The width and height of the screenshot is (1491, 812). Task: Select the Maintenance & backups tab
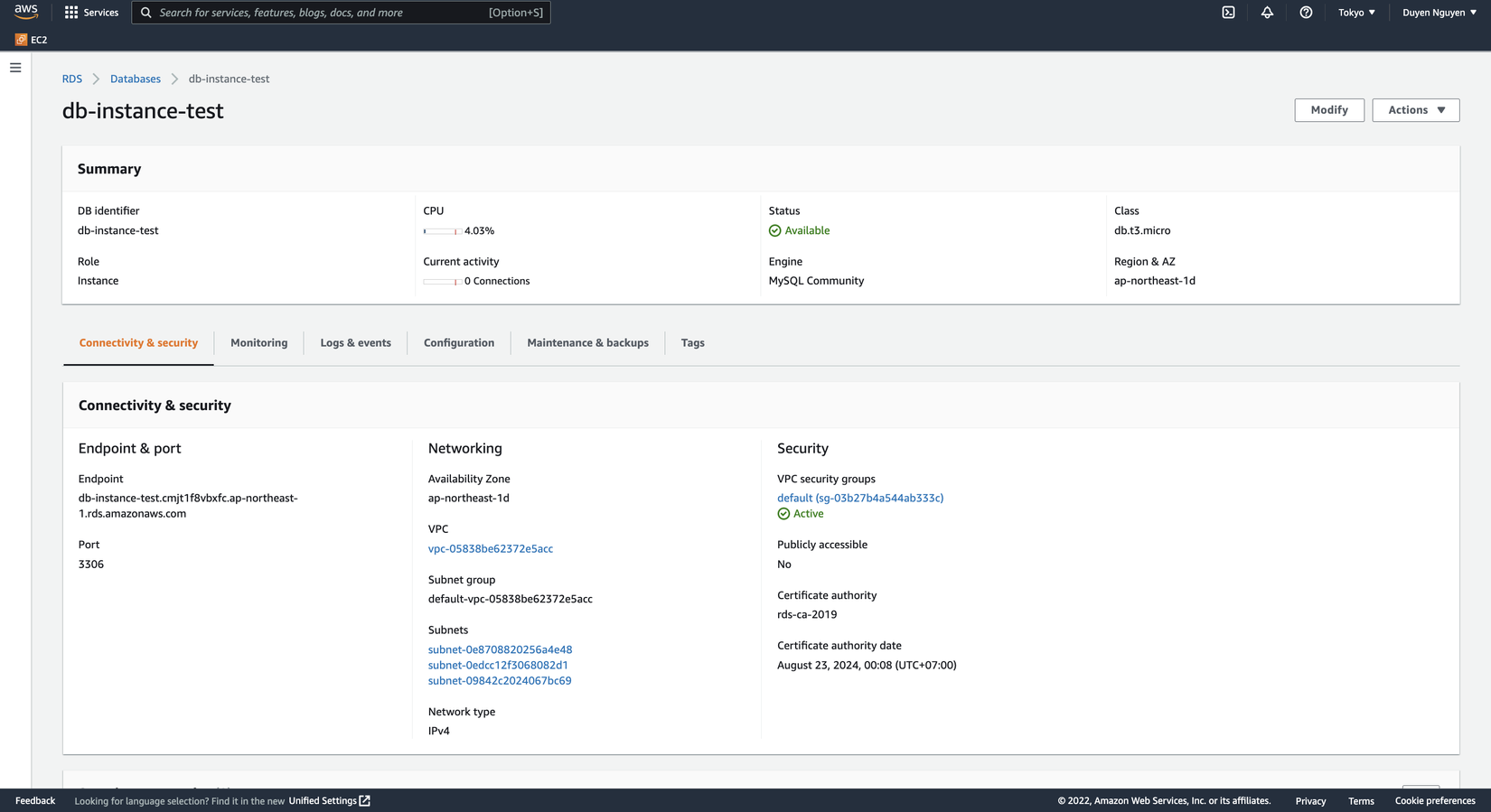coord(587,343)
